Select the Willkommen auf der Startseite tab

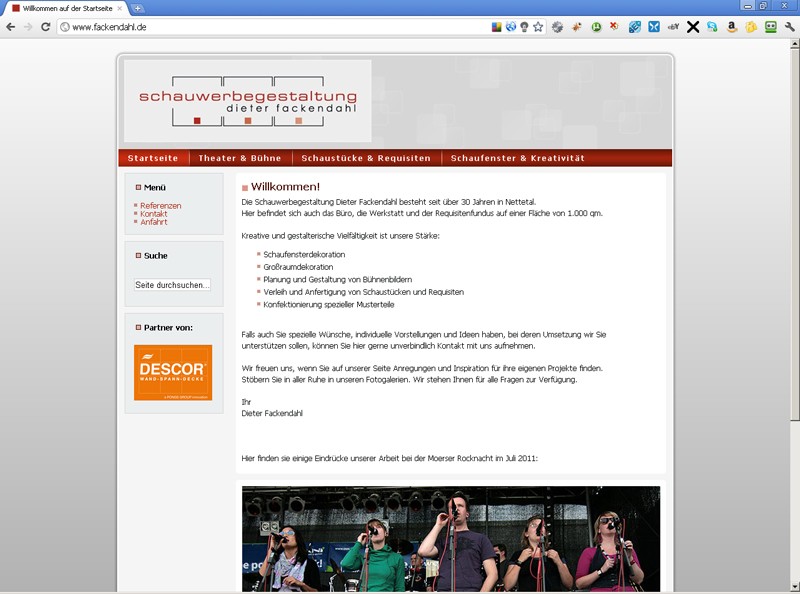67,8
